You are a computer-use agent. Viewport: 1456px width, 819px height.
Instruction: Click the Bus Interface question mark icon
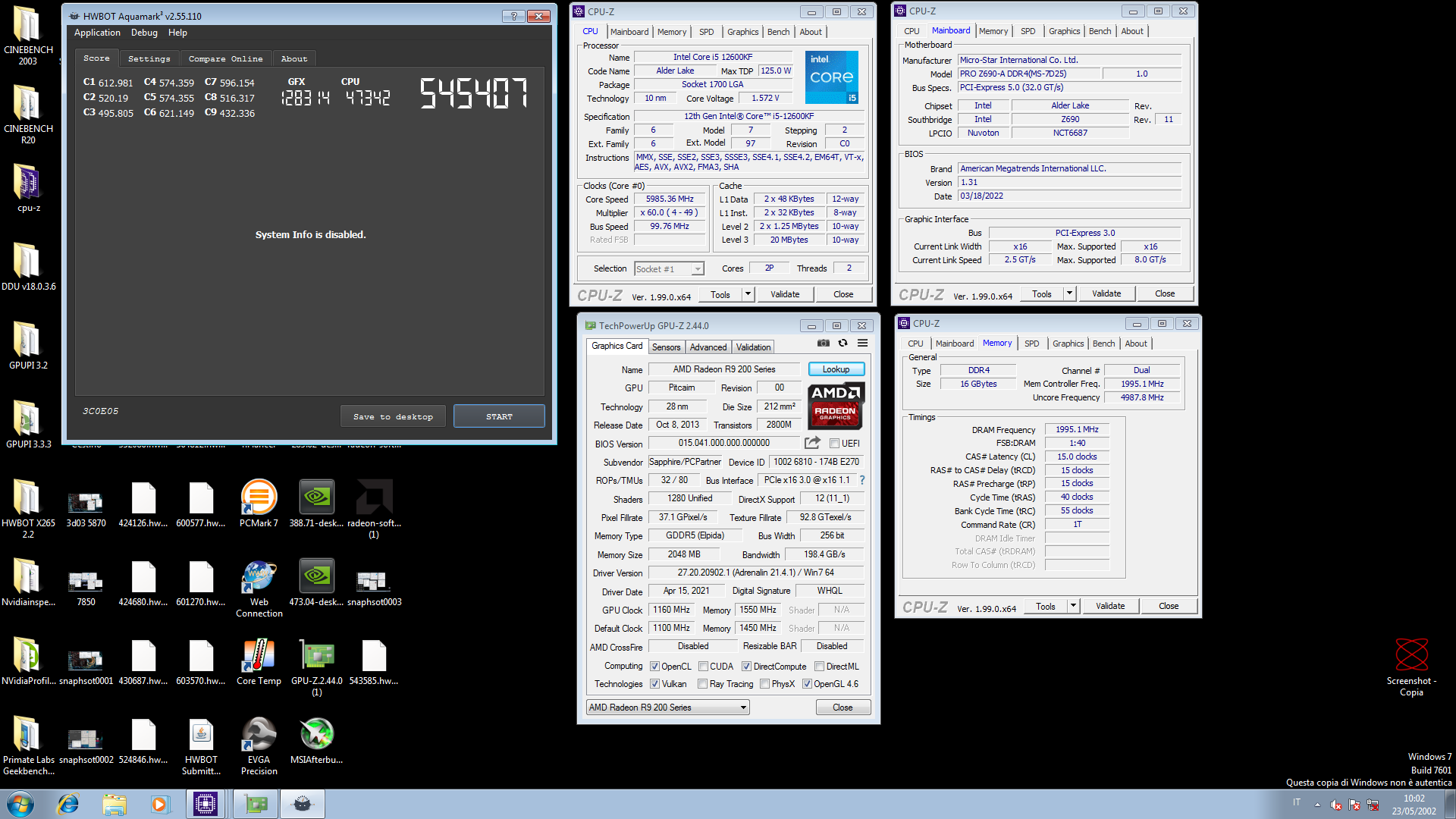(862, 480)
